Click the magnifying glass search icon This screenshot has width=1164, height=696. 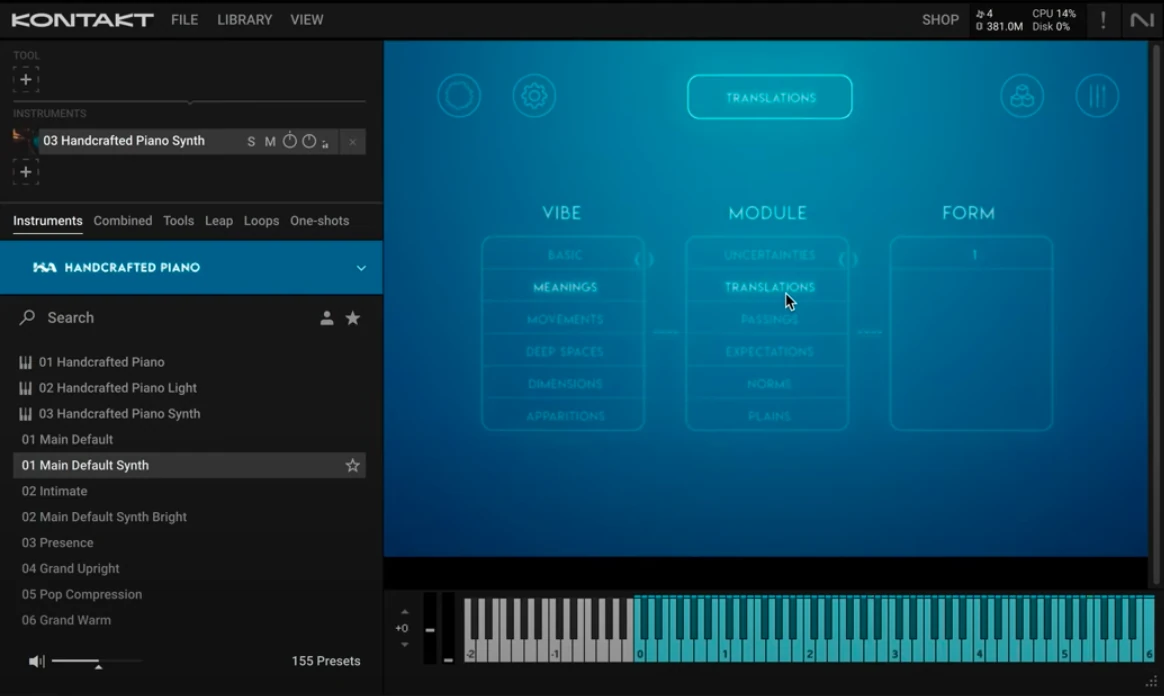coord(27,318)
